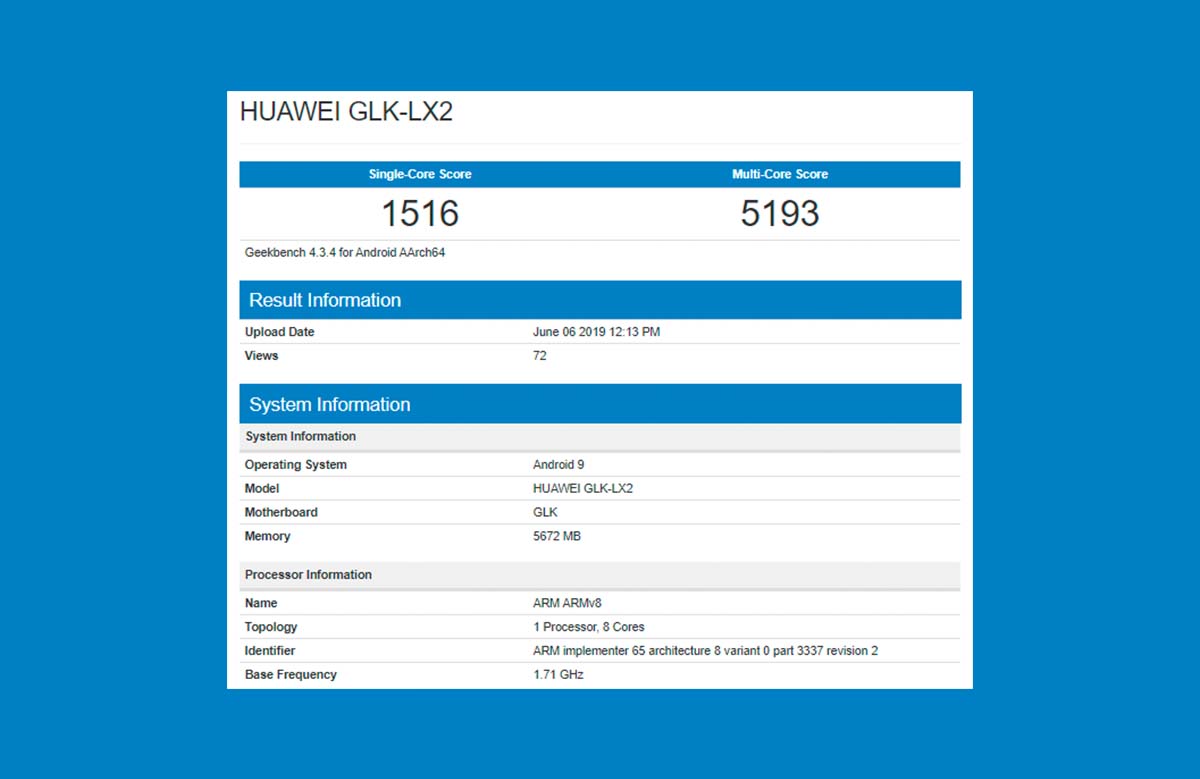This screenshot has width=1200, height=779.
Task: Select the ARM implementer 65 identifier string
Action: (706, 652)
